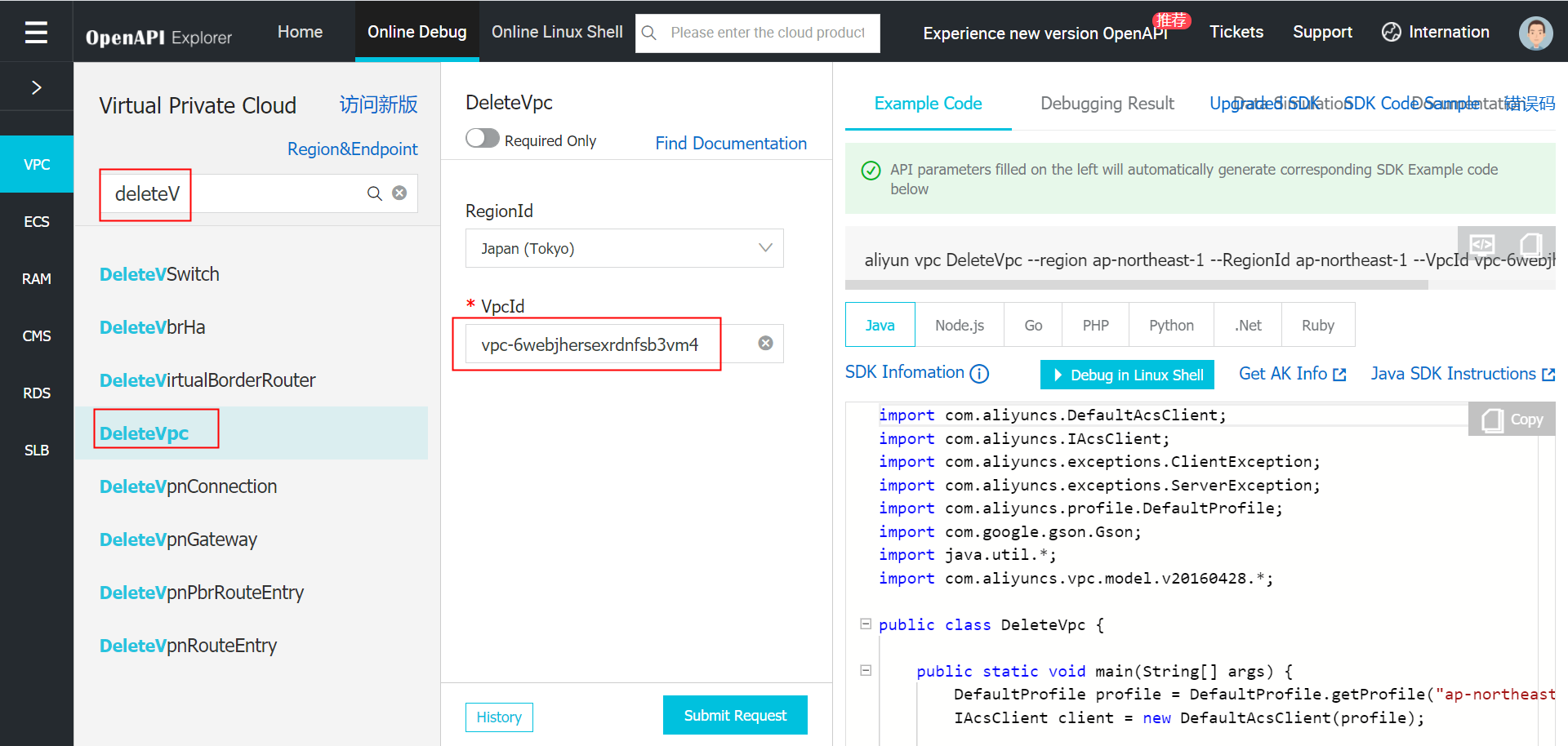Click the SDK Infomation link text
The width and height of the screenshot is (1568, 746).
click(904, 372)
